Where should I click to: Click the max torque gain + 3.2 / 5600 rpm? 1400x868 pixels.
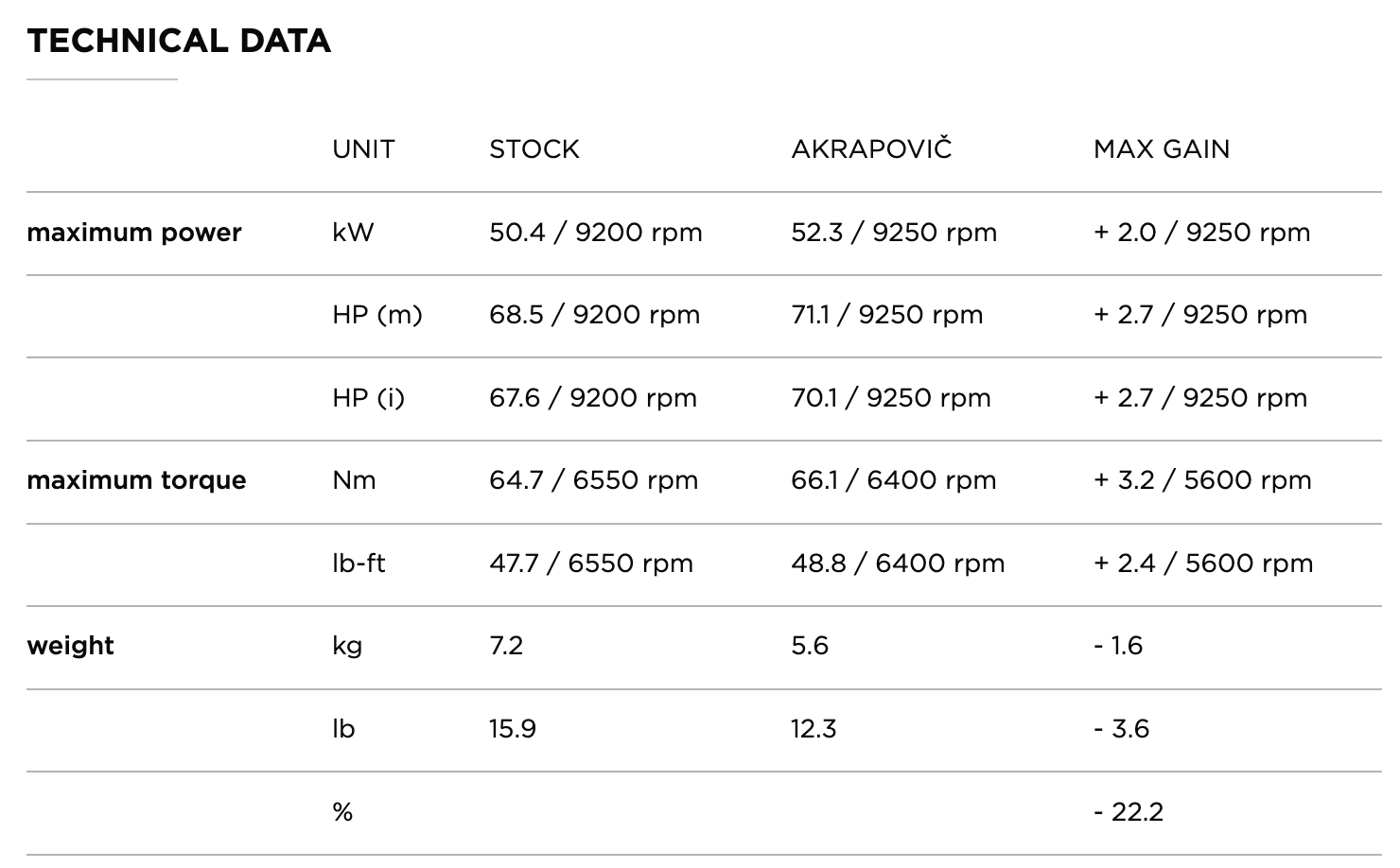[1202, 480]
